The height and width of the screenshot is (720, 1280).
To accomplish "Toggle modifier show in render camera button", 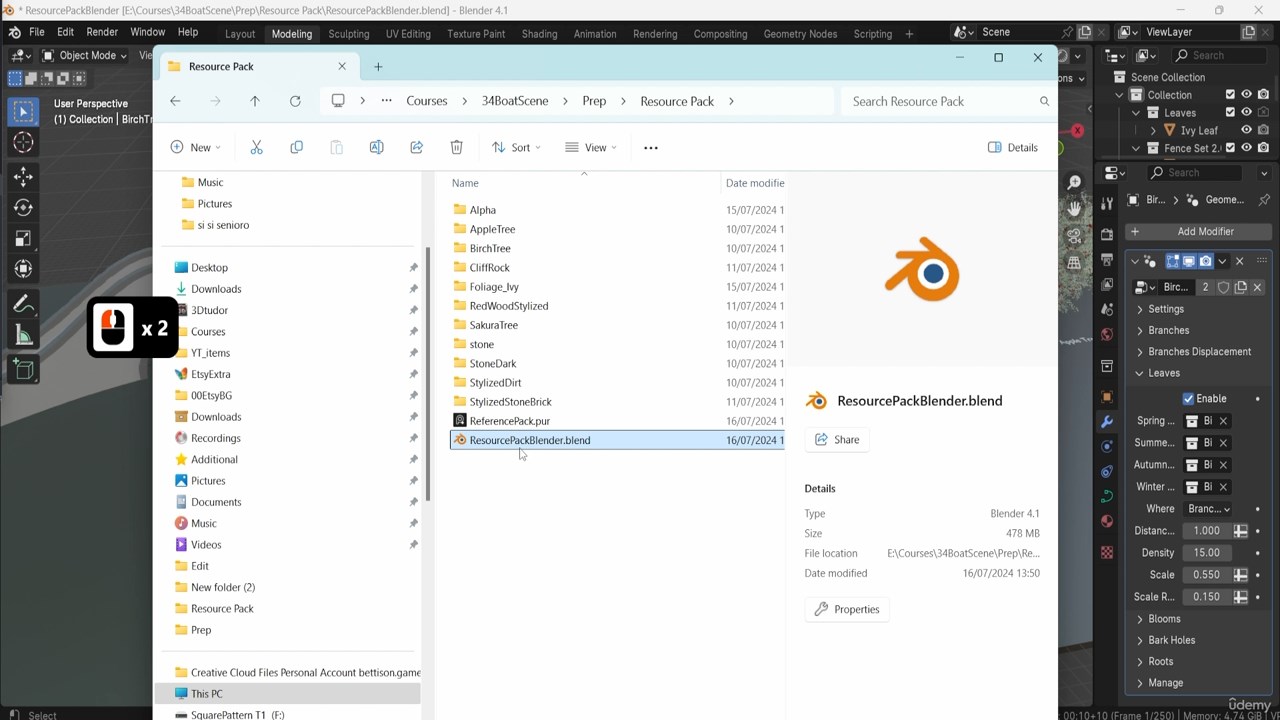I will pyautogui.click(x=1206, y=261).
